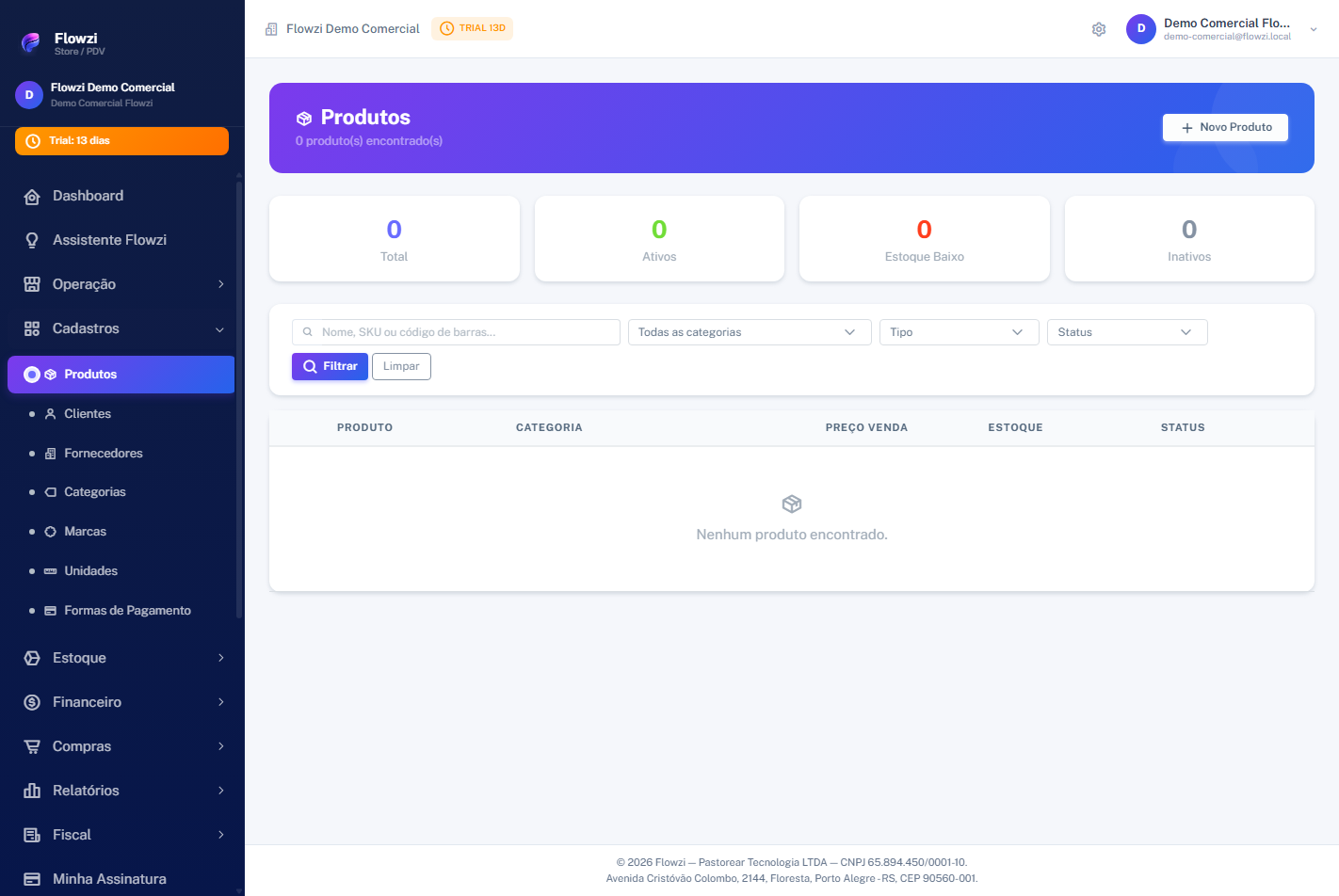Click the building icon beside Flowzi Demo Comercial
This screenshot has height=896, width=1339.
pos(271,29)
